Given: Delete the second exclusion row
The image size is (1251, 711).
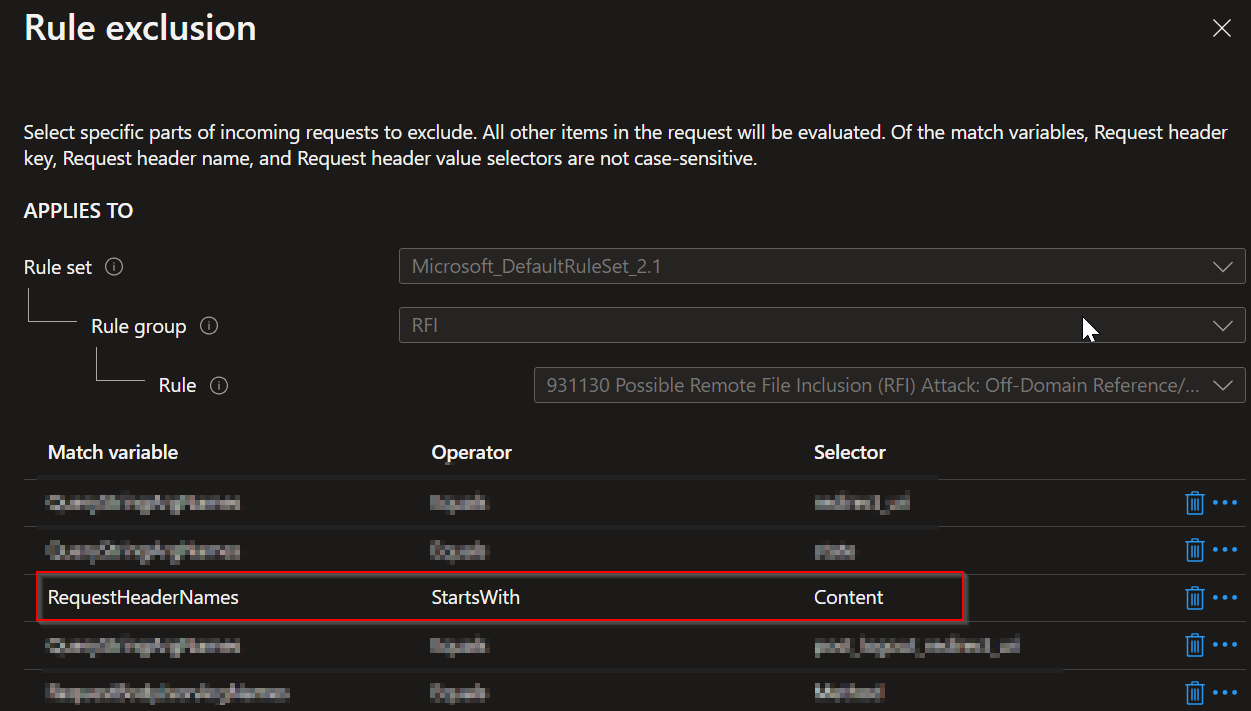Looking at the screenshot, I should [1195, 550].
